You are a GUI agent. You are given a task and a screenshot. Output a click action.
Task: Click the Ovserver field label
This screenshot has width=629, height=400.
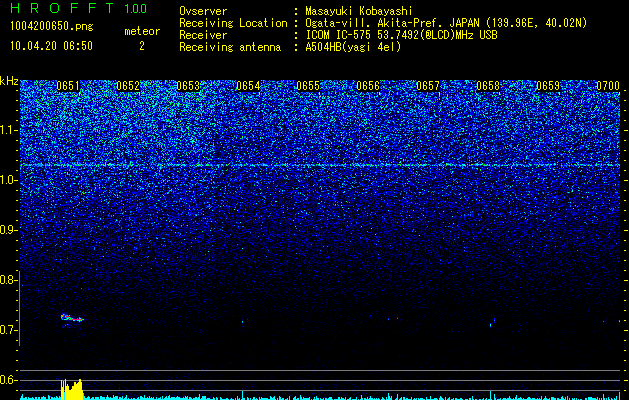(x=203, y=11)
